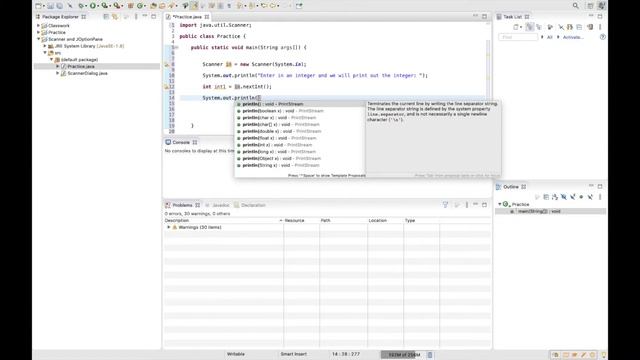Toggle Hide Non-Public Members in Outline

click(x=581, y=197)
